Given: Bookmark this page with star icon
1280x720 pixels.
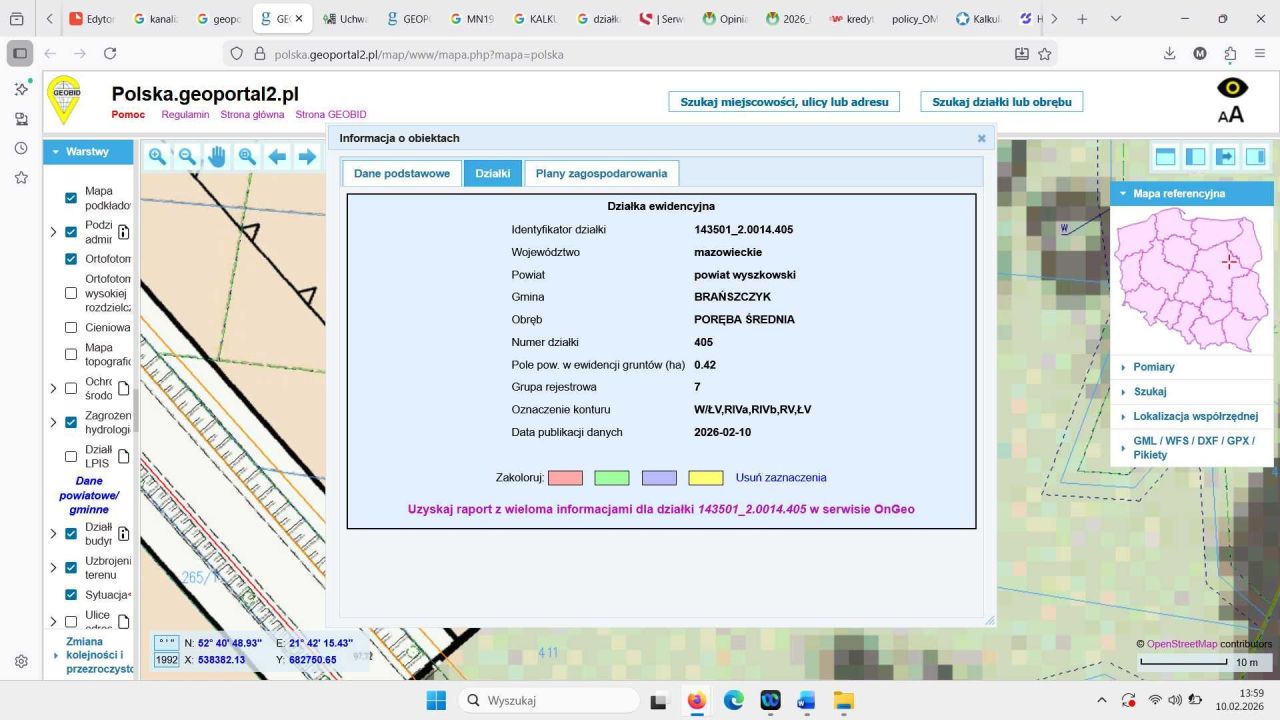Looking at the screenshot, I should click(x=1045, y=54).
